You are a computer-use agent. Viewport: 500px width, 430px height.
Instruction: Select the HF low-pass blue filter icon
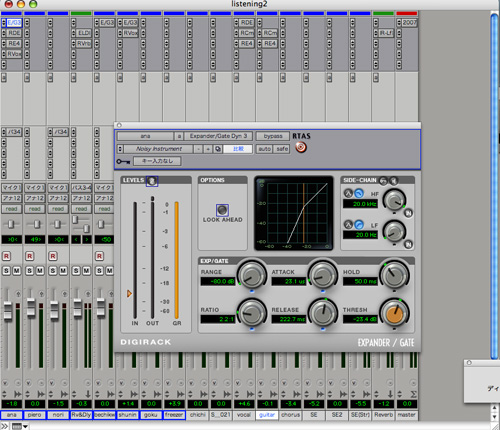pos(359,193)
